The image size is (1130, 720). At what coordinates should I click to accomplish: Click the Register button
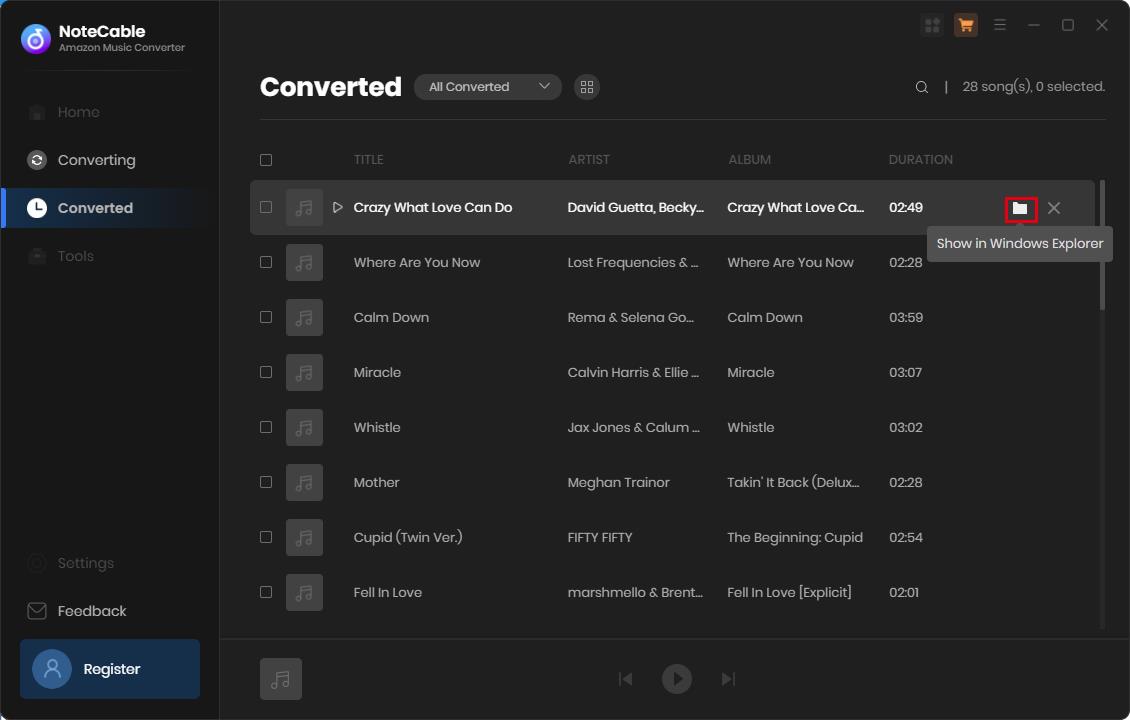[110, 669]
